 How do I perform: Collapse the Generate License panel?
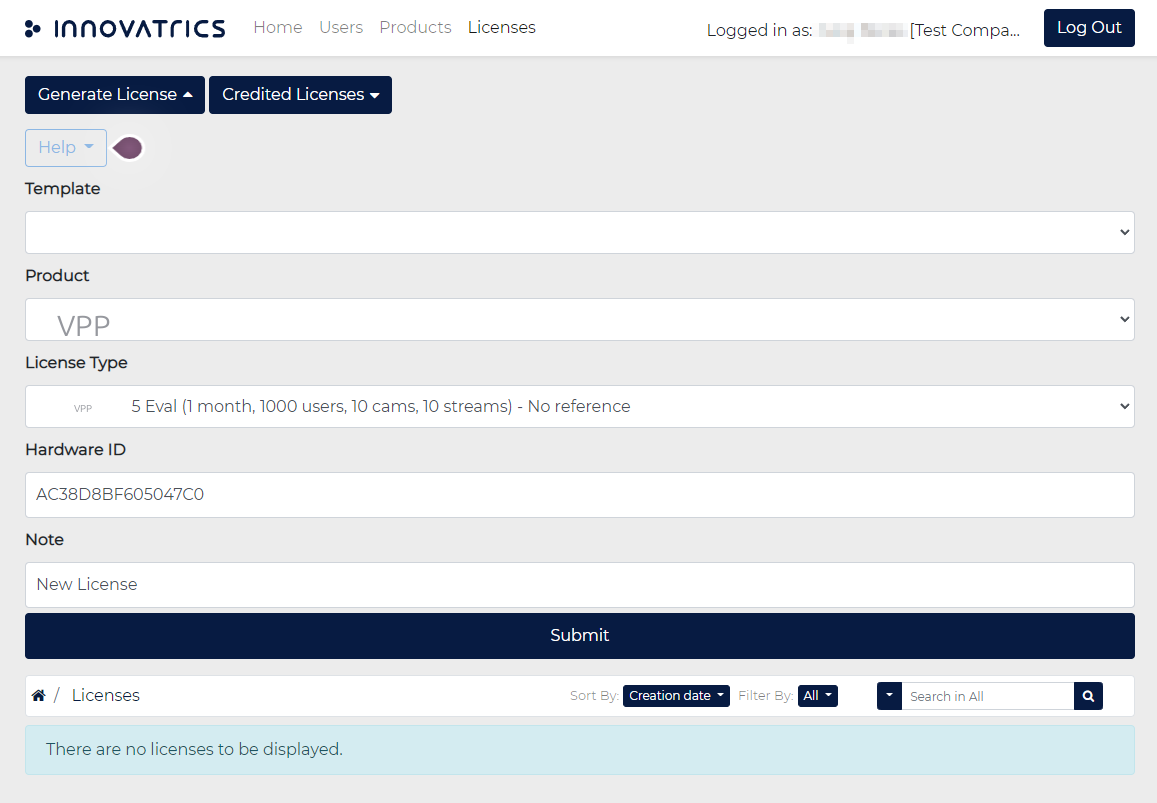click(x=115, y=94)
